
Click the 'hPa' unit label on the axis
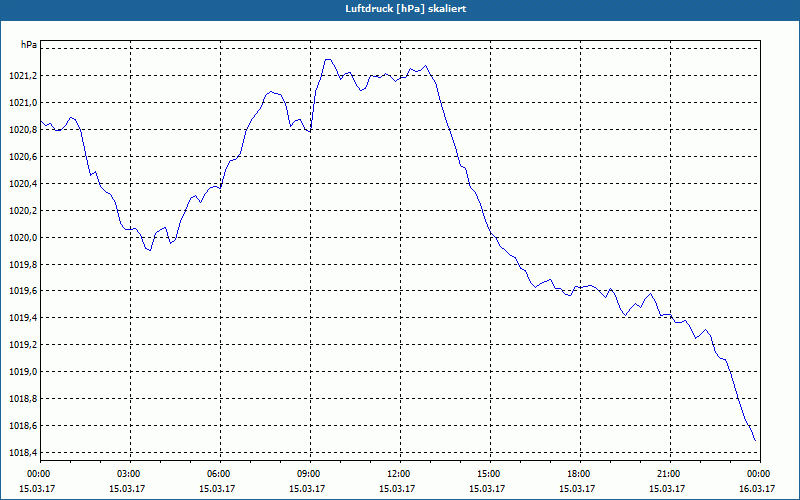29,45
